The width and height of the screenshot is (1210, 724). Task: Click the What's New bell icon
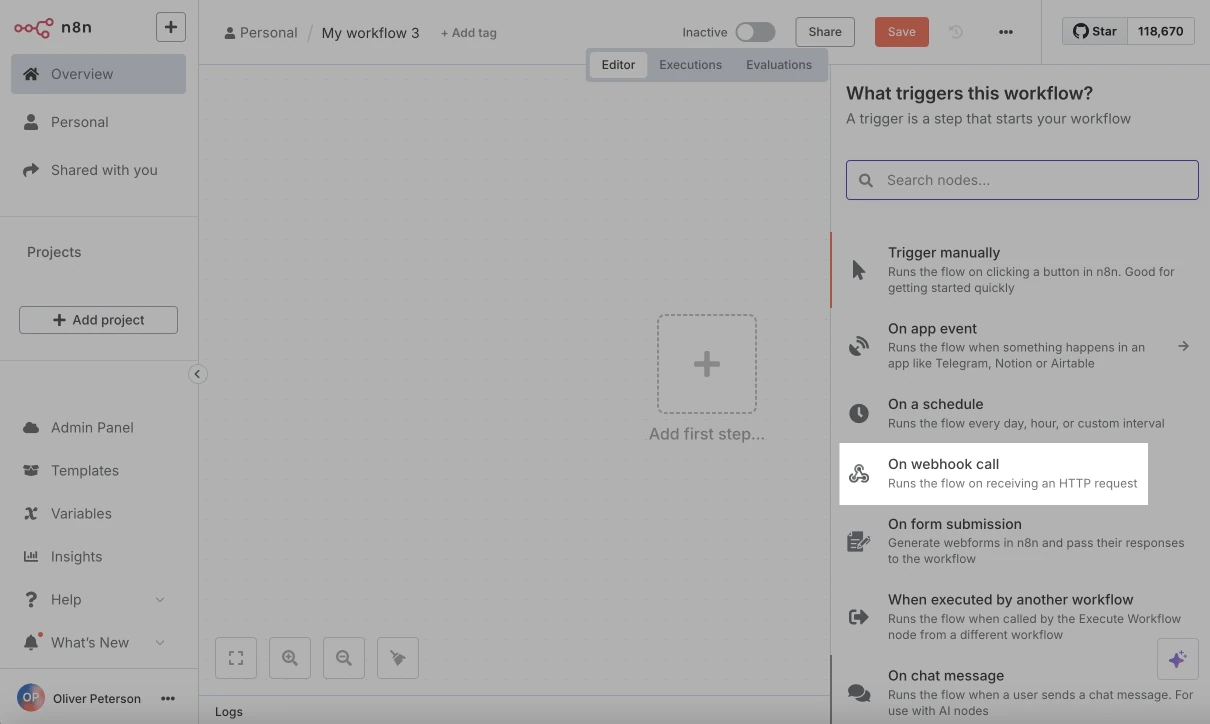(31, 642)
